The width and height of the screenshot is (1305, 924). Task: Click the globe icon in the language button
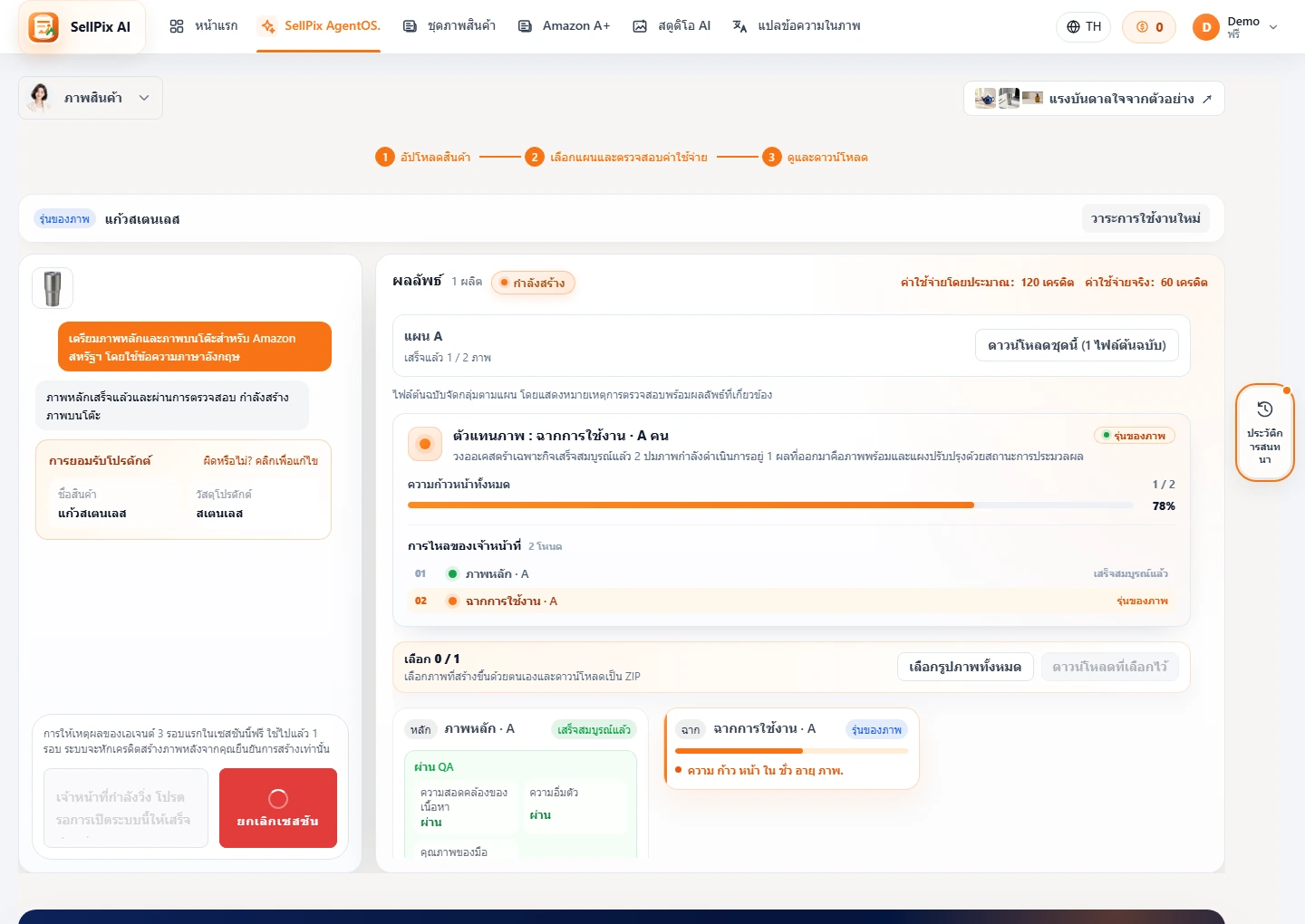(1073, 27)
